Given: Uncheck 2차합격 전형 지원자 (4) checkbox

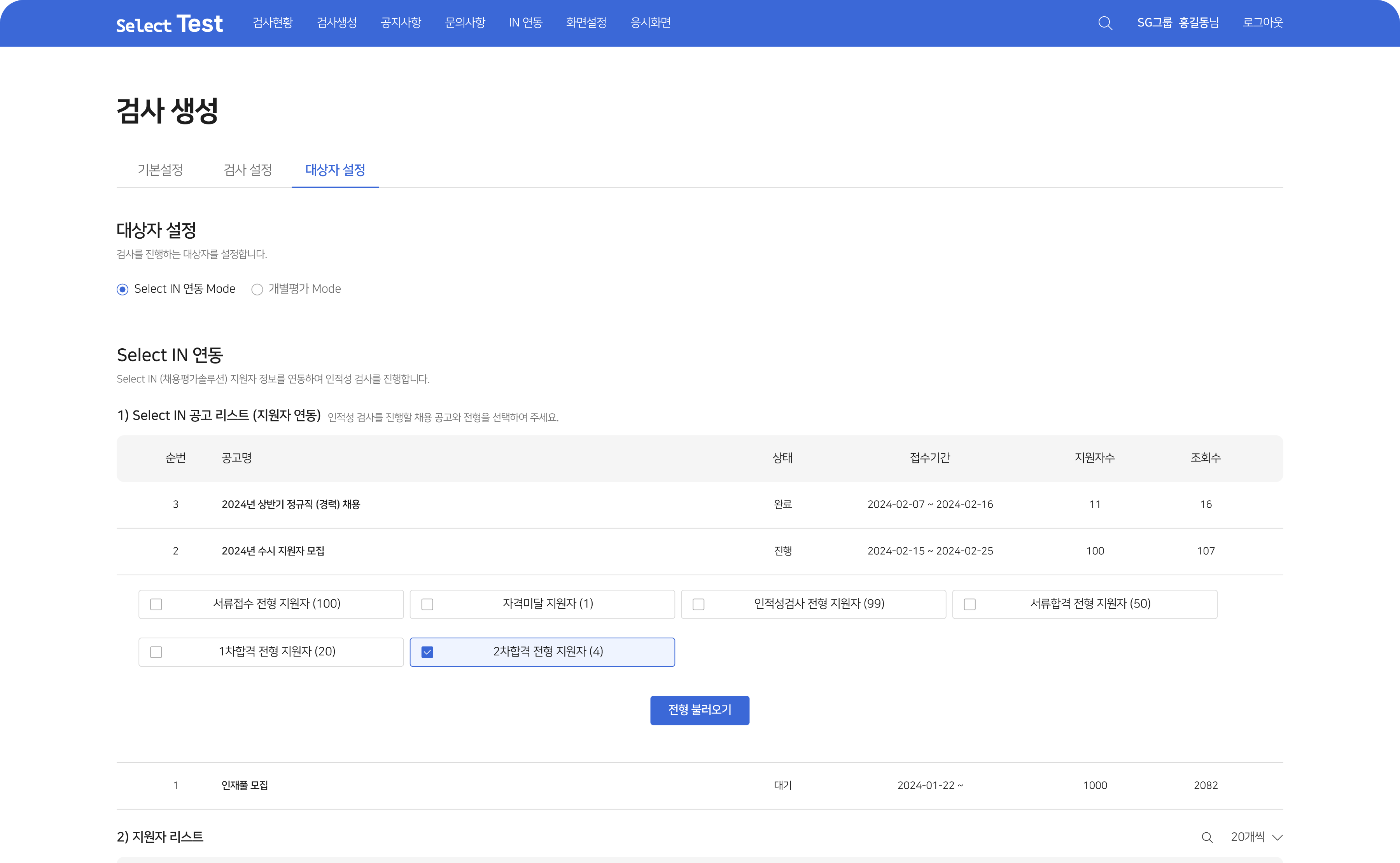Looking at the screenshot, I should [427, 652].
